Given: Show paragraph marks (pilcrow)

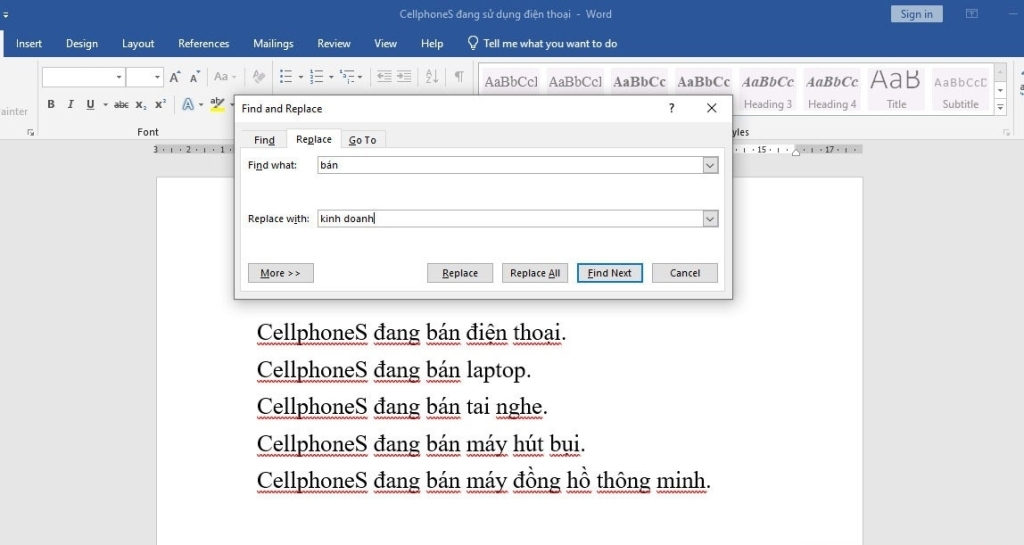Looking at the screenshot, I should click(x=459, y=77).
